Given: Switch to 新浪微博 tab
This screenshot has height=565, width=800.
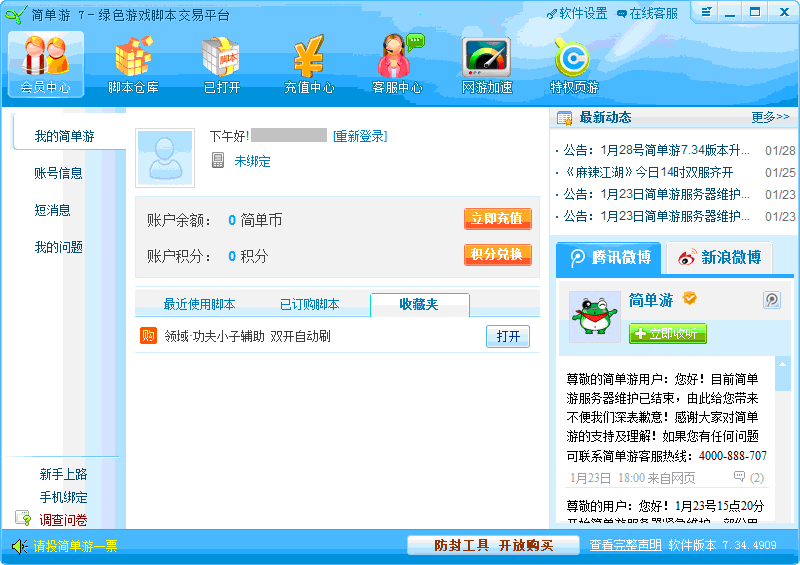Looking at the screenshot, I should (x=719, y=258).
